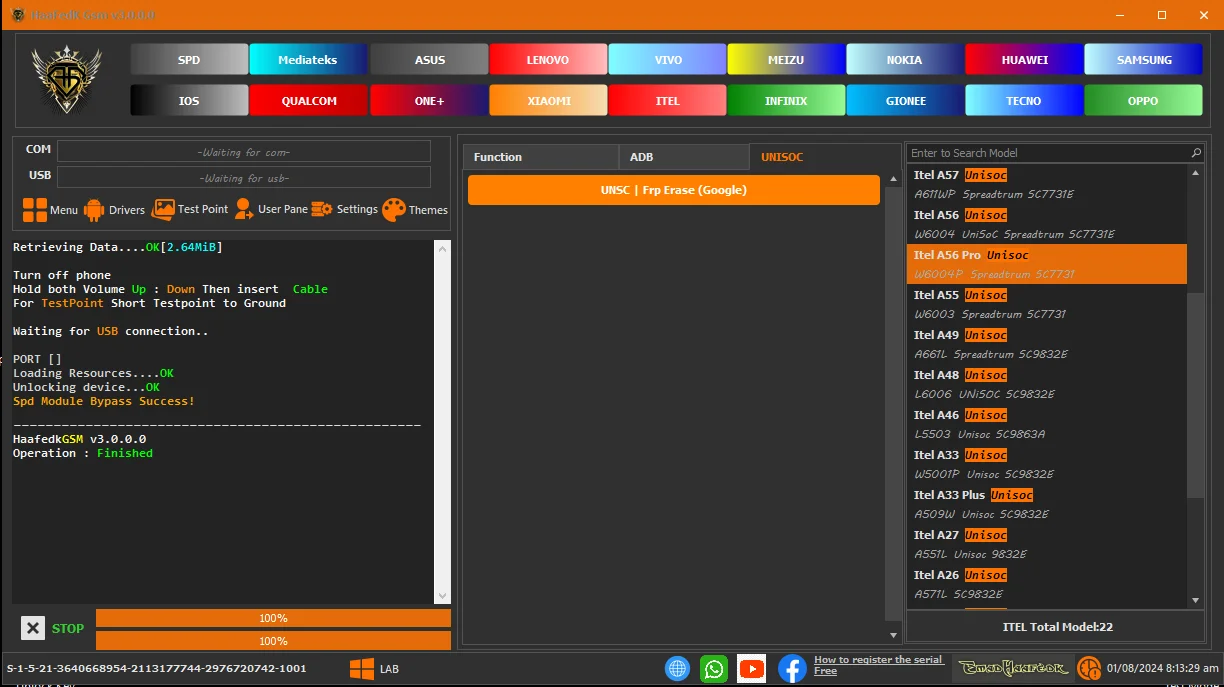
Task: Open the YouTube channel icon
Action: [751, 669]
